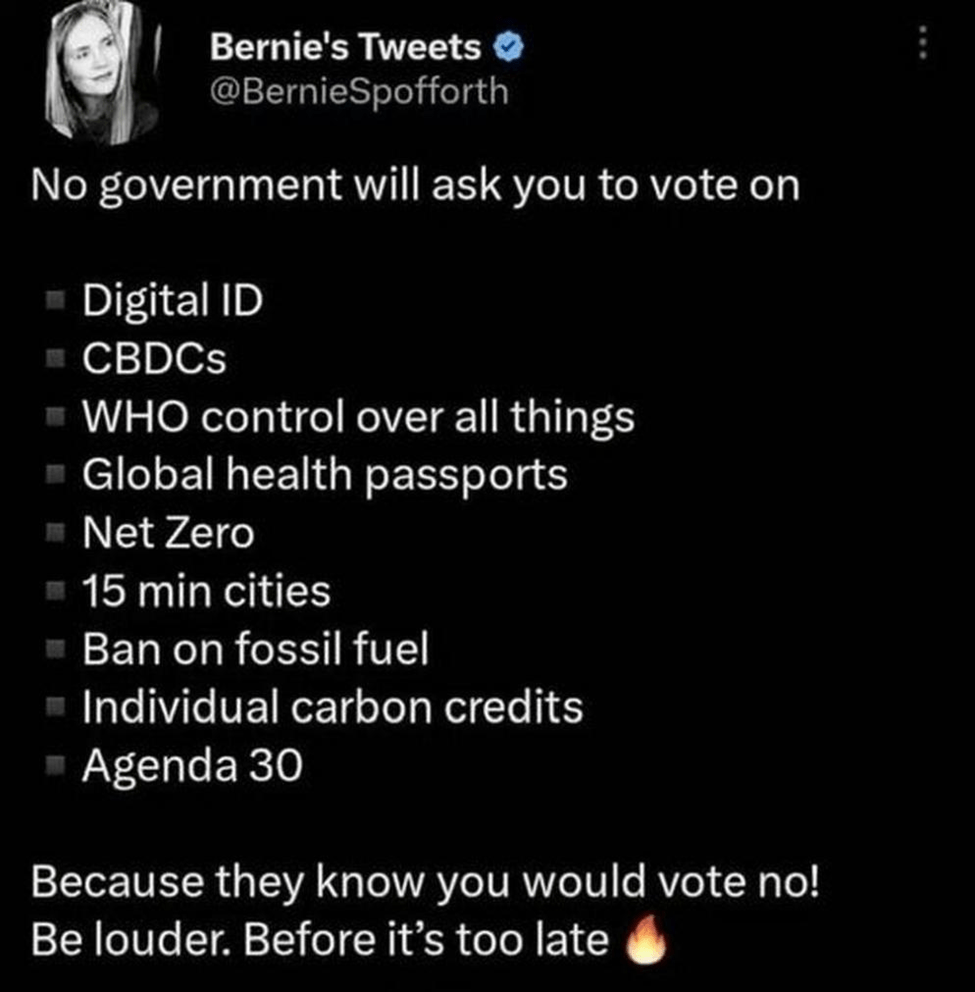Image resolution: width=975 pixels, height=992 pixels.
Task: Click the bullet beside Agenda 30
Action: 55,765
